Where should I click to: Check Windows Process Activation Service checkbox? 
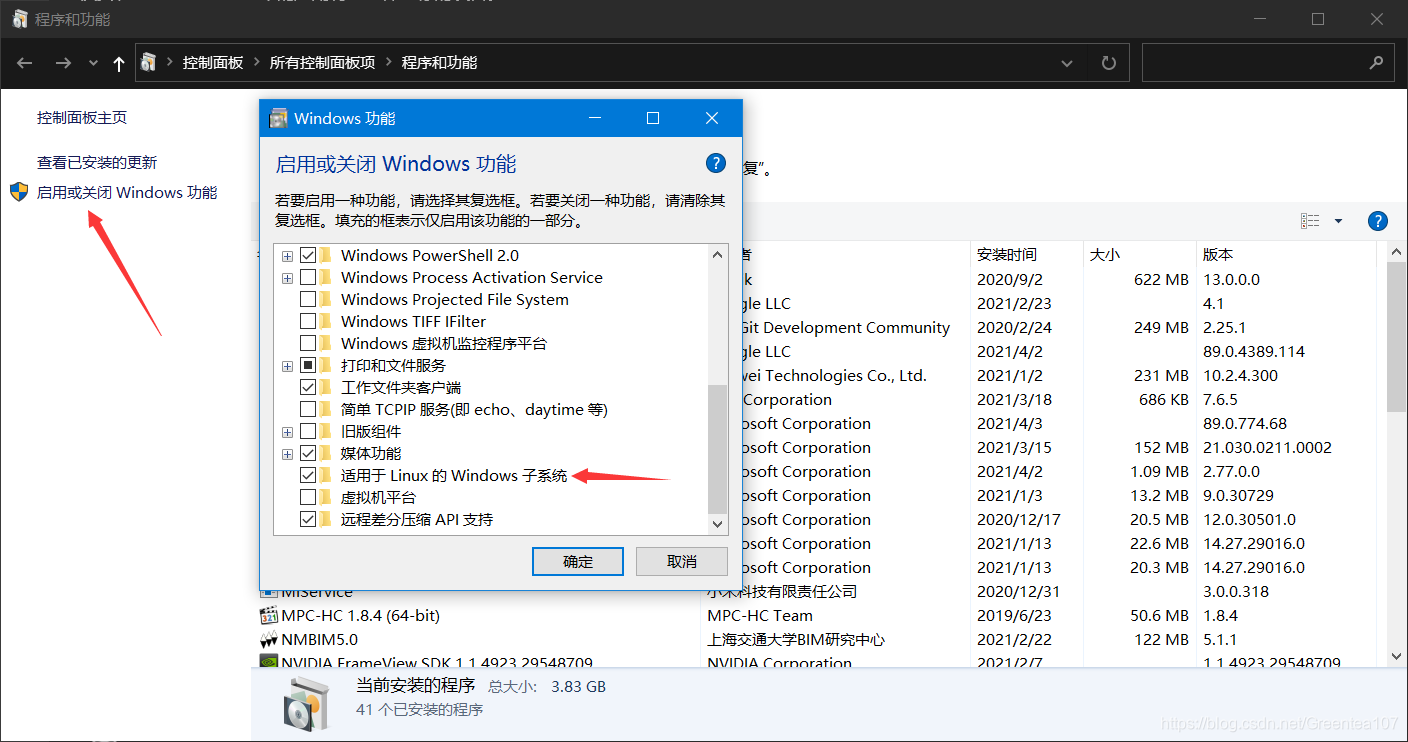click(308, 277)
